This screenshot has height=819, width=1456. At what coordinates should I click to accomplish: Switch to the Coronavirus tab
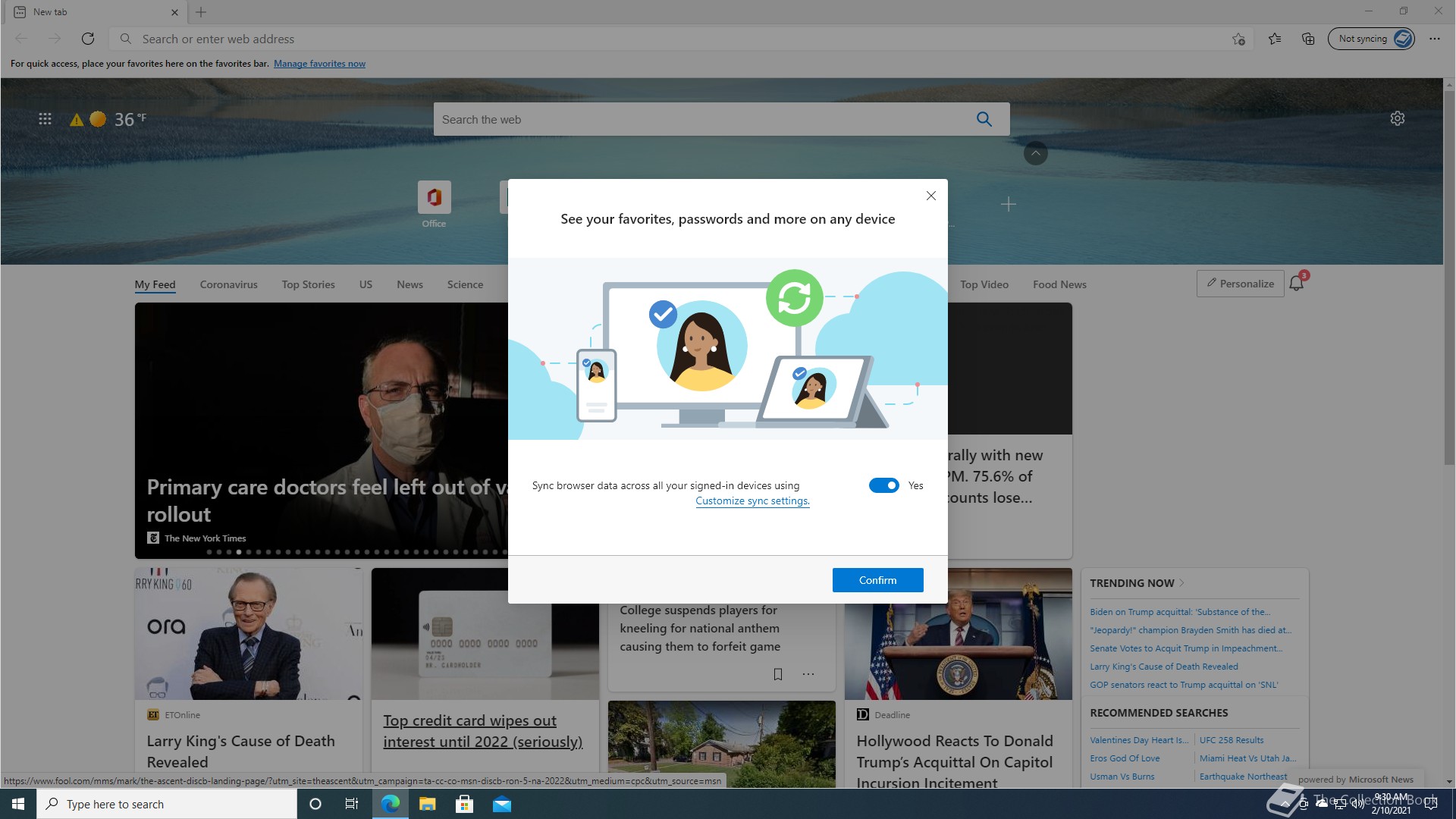pyautogui.click(x=228, y=284)
